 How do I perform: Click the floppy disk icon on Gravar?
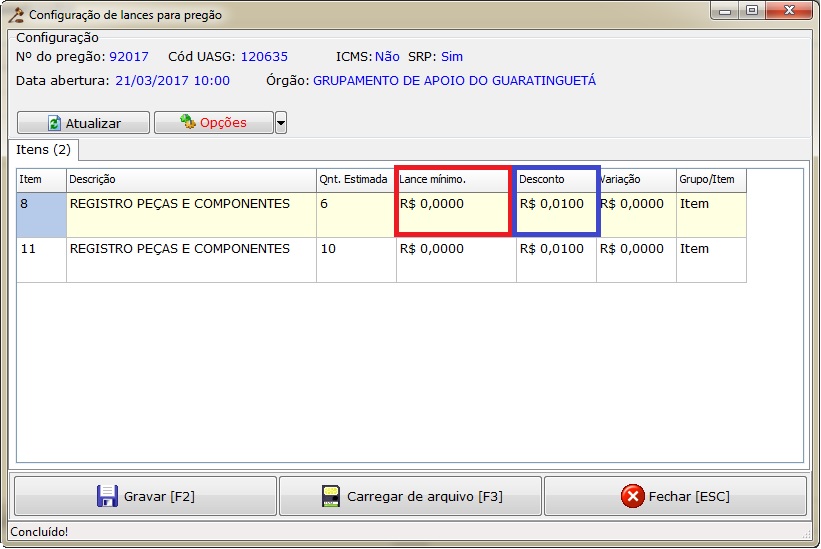point(107,496)
